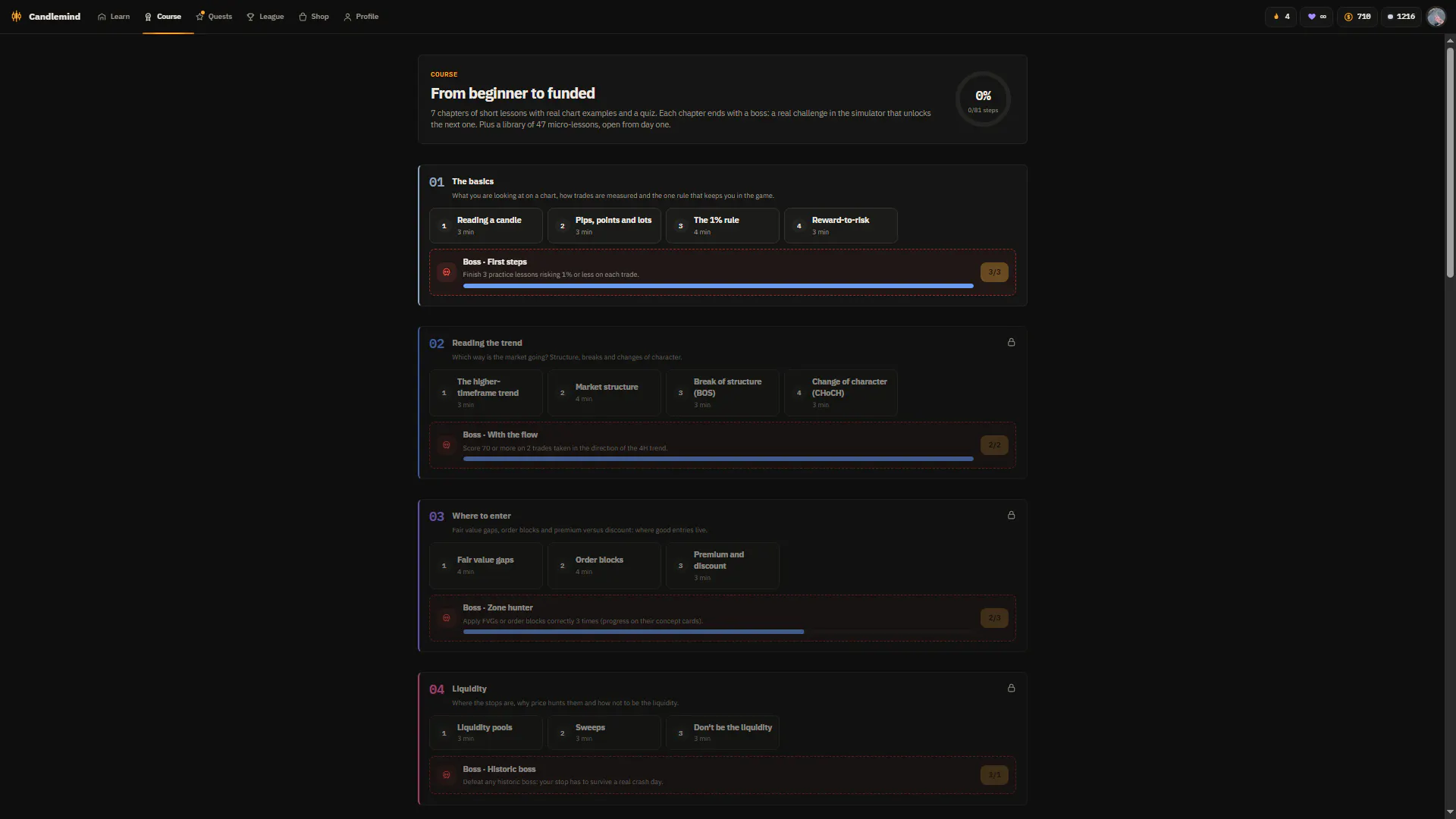1456x819 pixels.
Task: Open the Pips, points and lots lesson
Action: click(604, 226)
